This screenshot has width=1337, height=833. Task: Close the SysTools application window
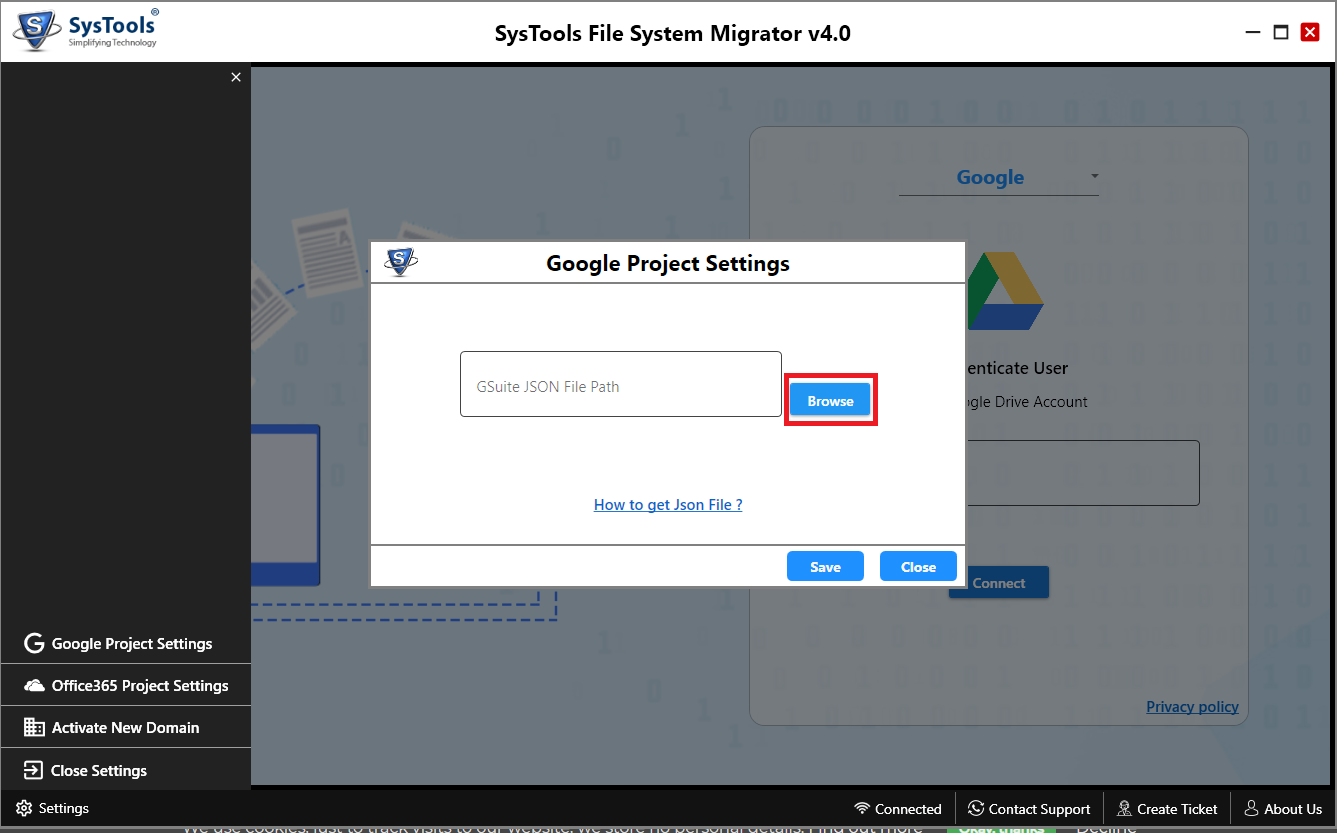pos(1309,33)
